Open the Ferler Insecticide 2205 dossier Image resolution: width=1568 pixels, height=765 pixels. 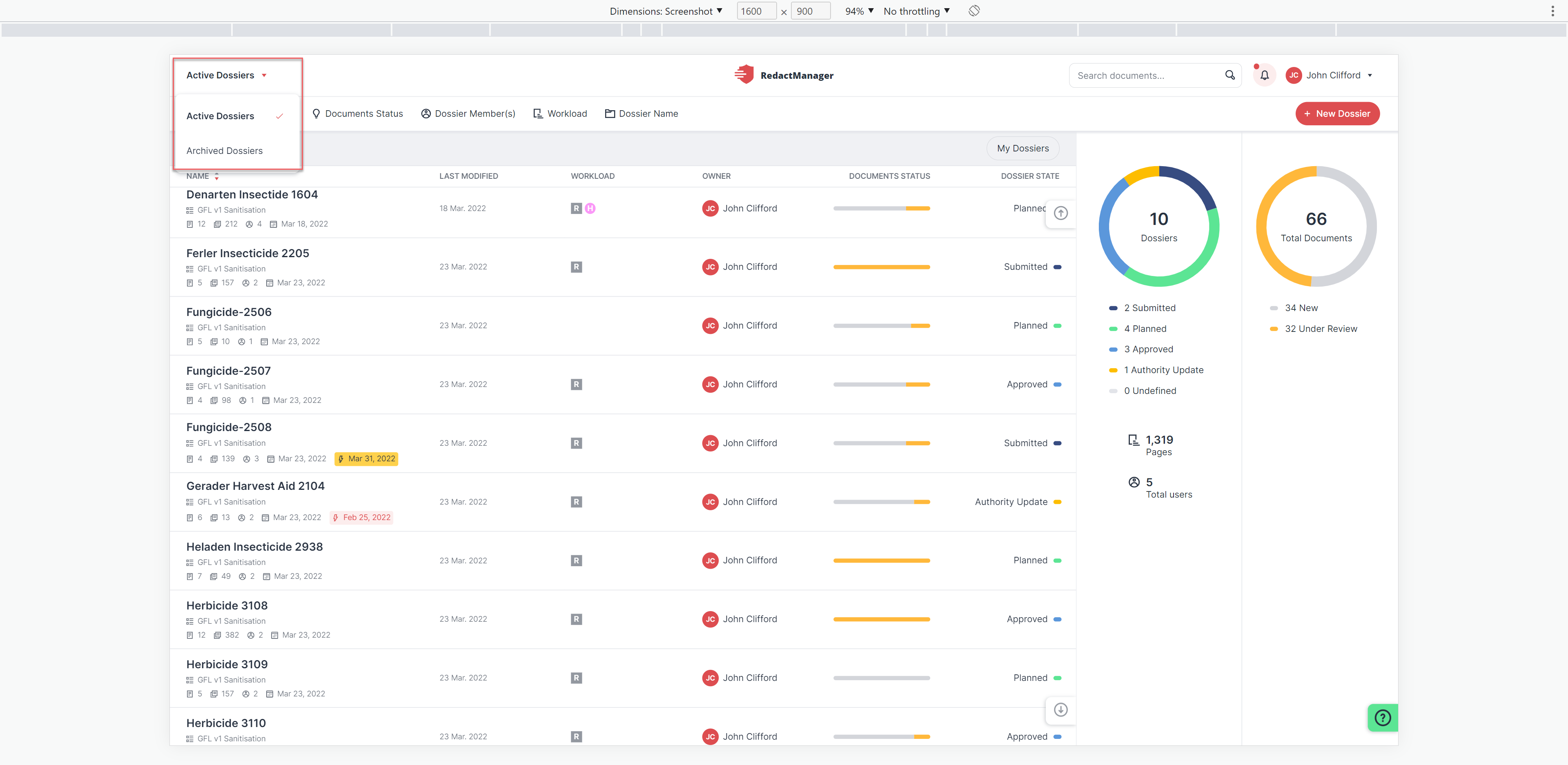(247, 253)
